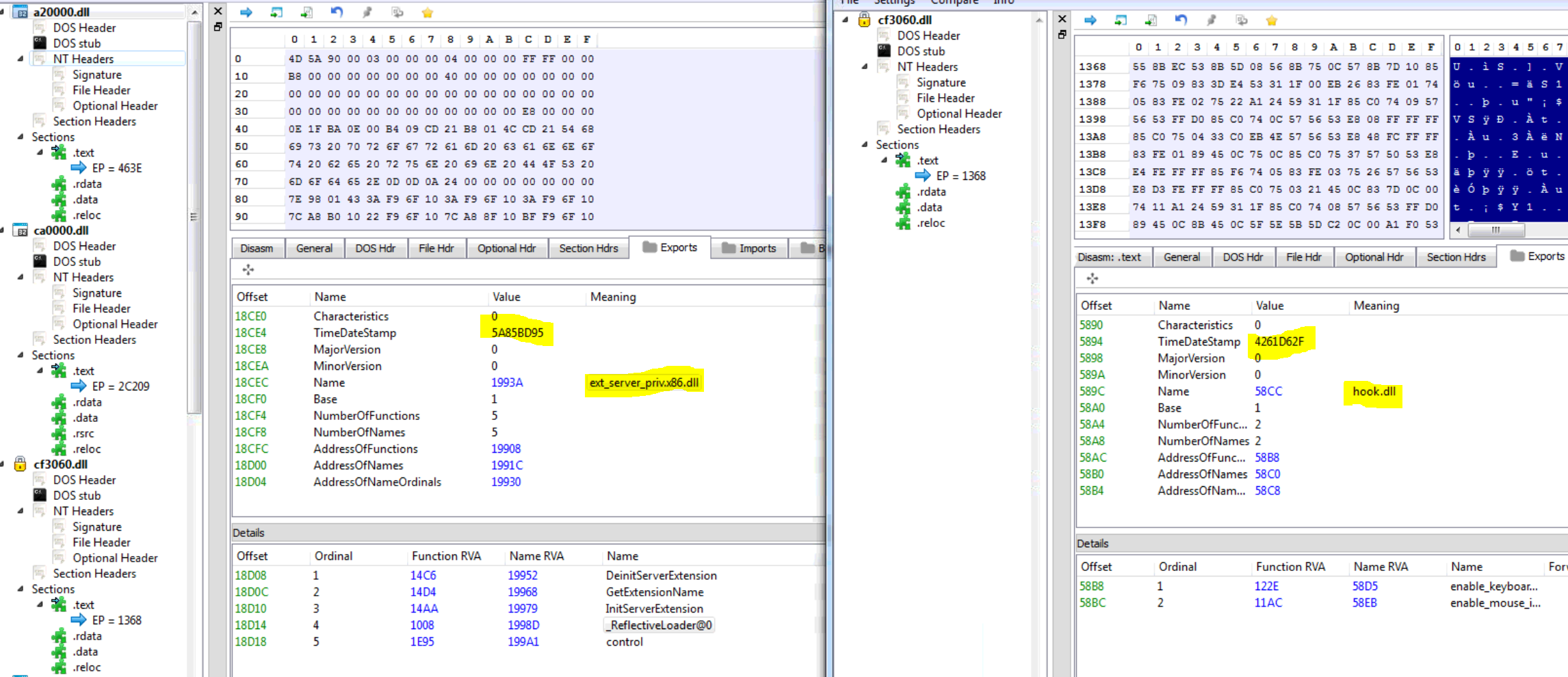Viewport: 1568px width, 677px height.
Task: Collapse the Sections node under ca0000.dll
Action: pos(21,356)
